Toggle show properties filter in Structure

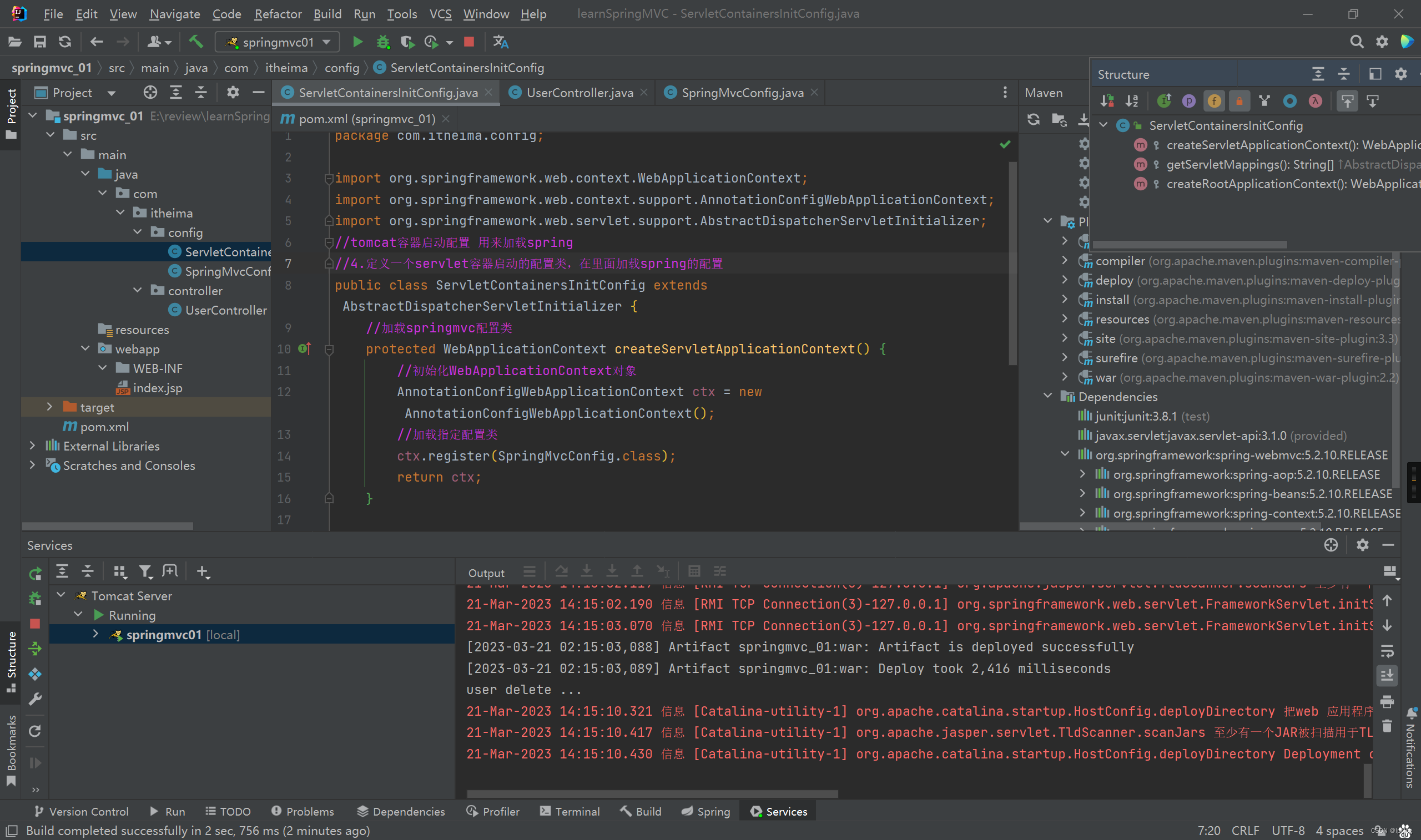coord(1189,102)
